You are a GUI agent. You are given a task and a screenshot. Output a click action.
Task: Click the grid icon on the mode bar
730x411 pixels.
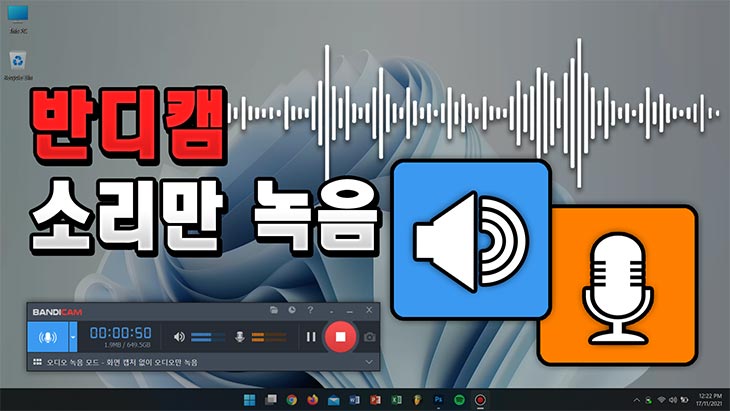coord(36,361)
